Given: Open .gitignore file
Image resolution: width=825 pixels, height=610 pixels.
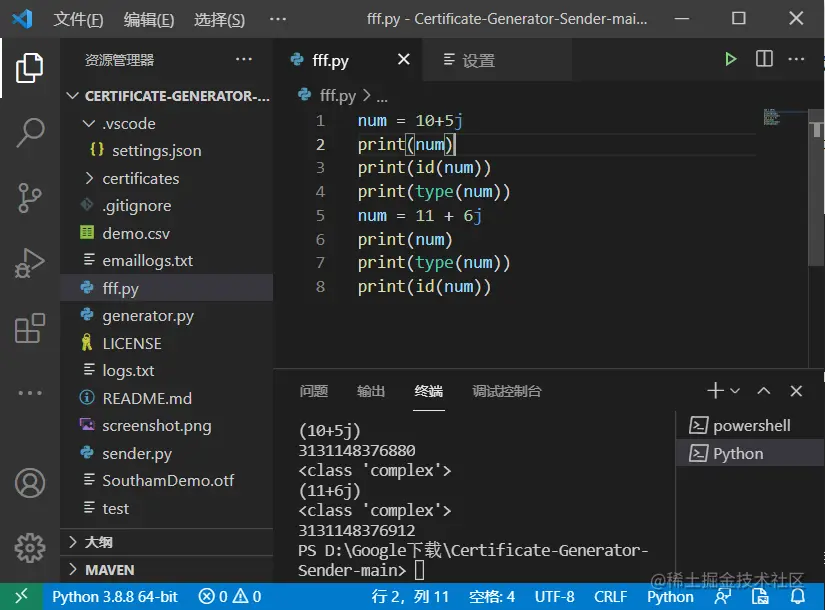Looking at the screenshot, I should click(x=166, y=206).
